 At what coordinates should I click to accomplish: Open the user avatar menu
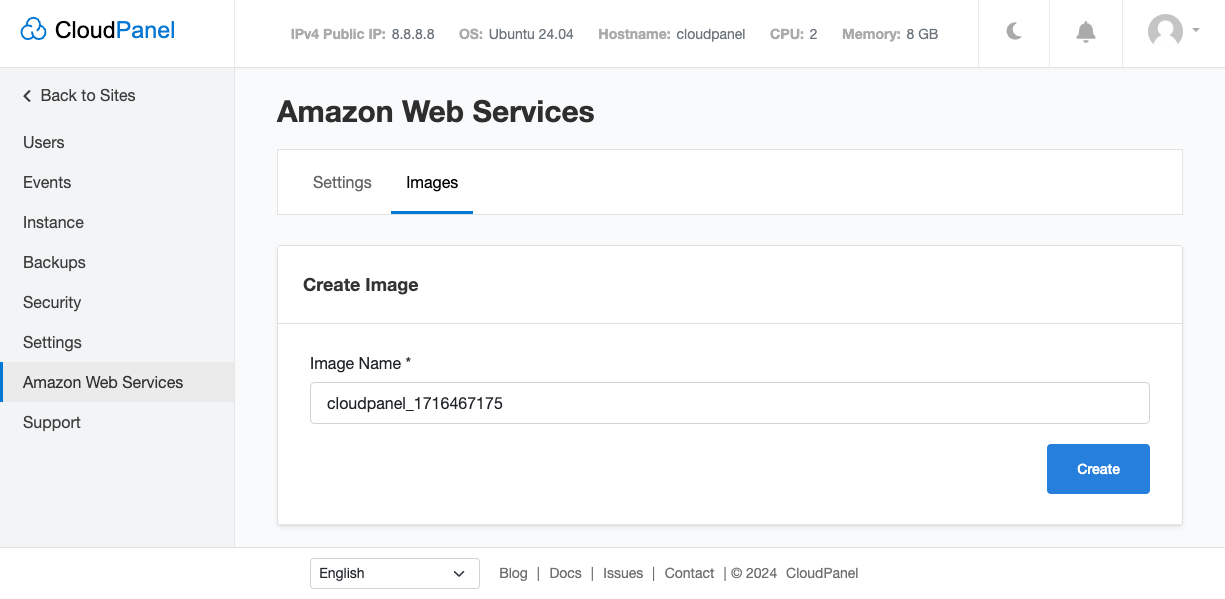[1173, 31]
